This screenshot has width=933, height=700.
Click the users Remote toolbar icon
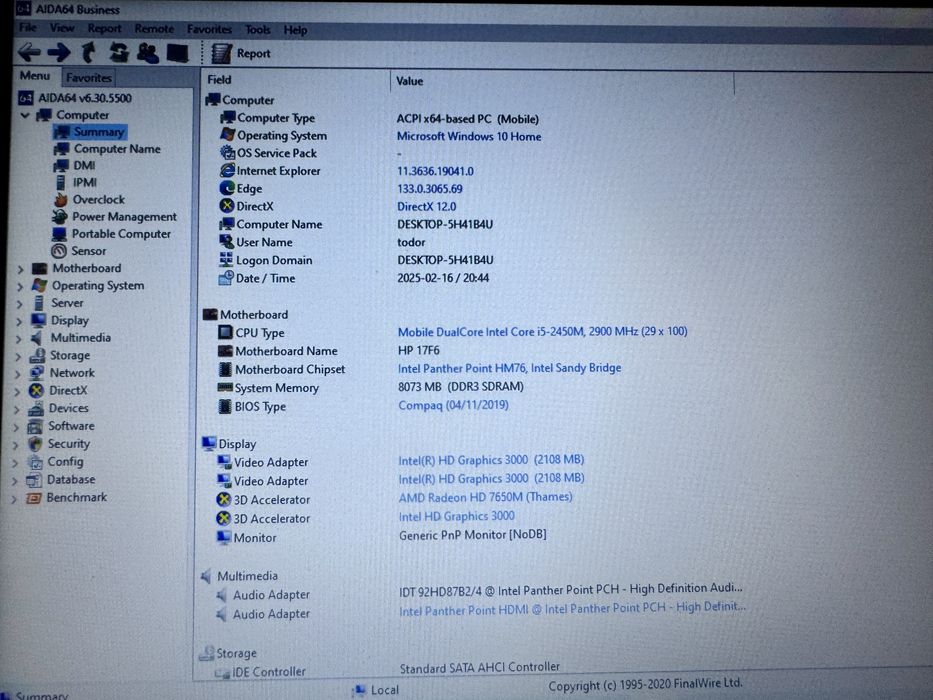pos(148,53)
